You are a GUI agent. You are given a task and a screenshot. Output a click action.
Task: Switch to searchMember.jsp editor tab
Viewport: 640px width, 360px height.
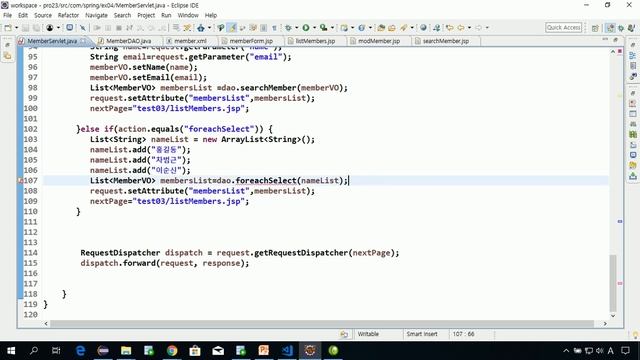tap(446, 41)
